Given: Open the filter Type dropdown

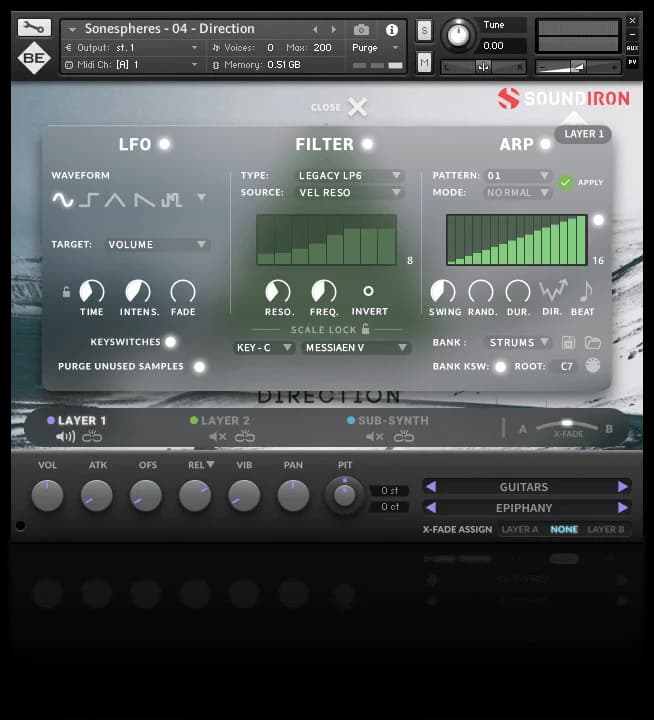Looking at the screenshot, I should coord(350,176).
